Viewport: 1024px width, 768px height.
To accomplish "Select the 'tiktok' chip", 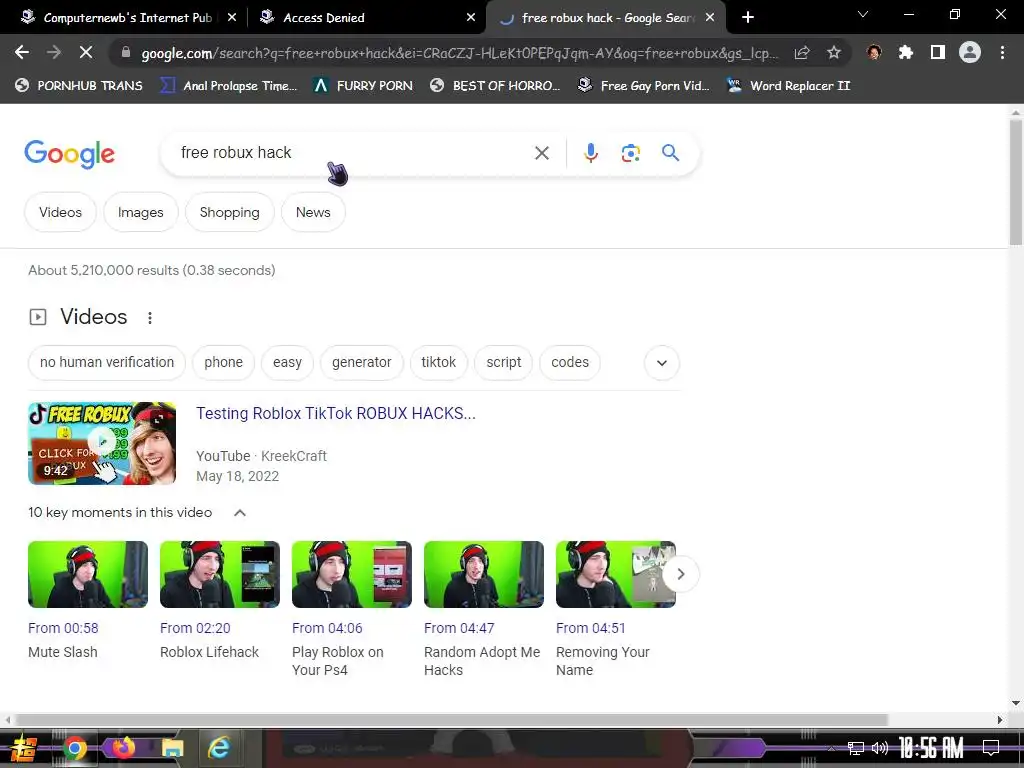I will point(438,362).
